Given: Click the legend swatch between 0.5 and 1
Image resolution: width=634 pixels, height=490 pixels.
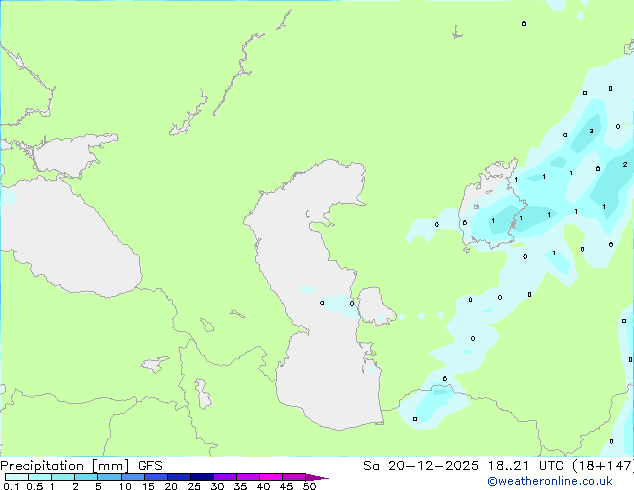Looking at the screenshot, I should [x=40, y=477].
